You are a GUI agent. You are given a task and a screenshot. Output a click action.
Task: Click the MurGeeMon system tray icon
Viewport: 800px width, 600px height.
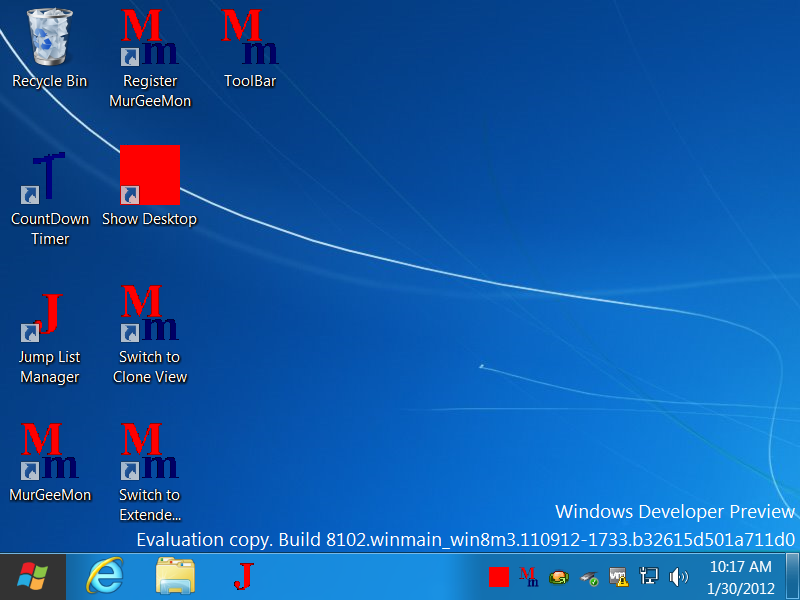(529, 577)
